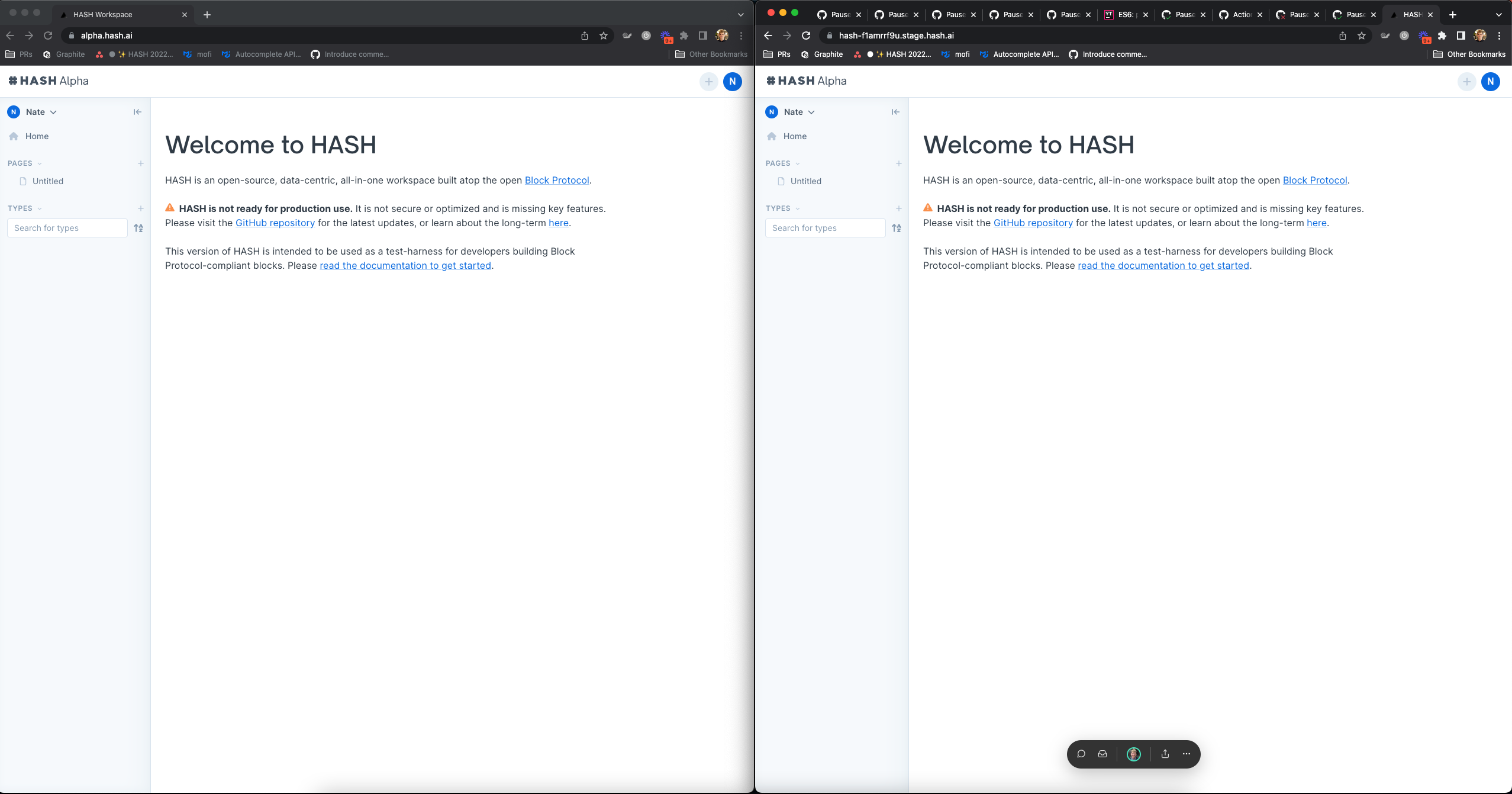Click the N avatar circle in the top-right corner
1512x794 pixels.
pos(732,82)
